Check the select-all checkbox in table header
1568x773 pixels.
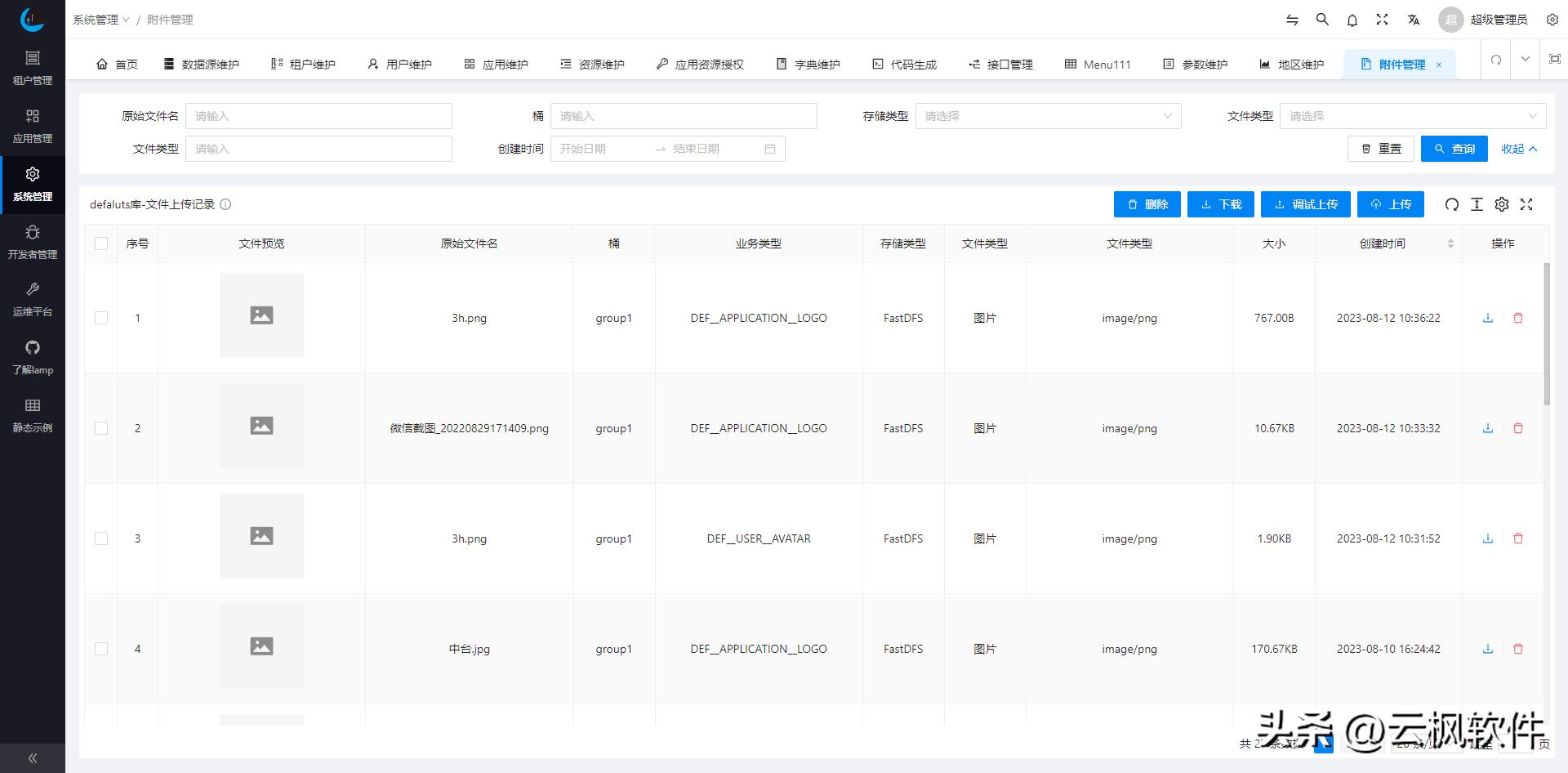tap(101, 243)
